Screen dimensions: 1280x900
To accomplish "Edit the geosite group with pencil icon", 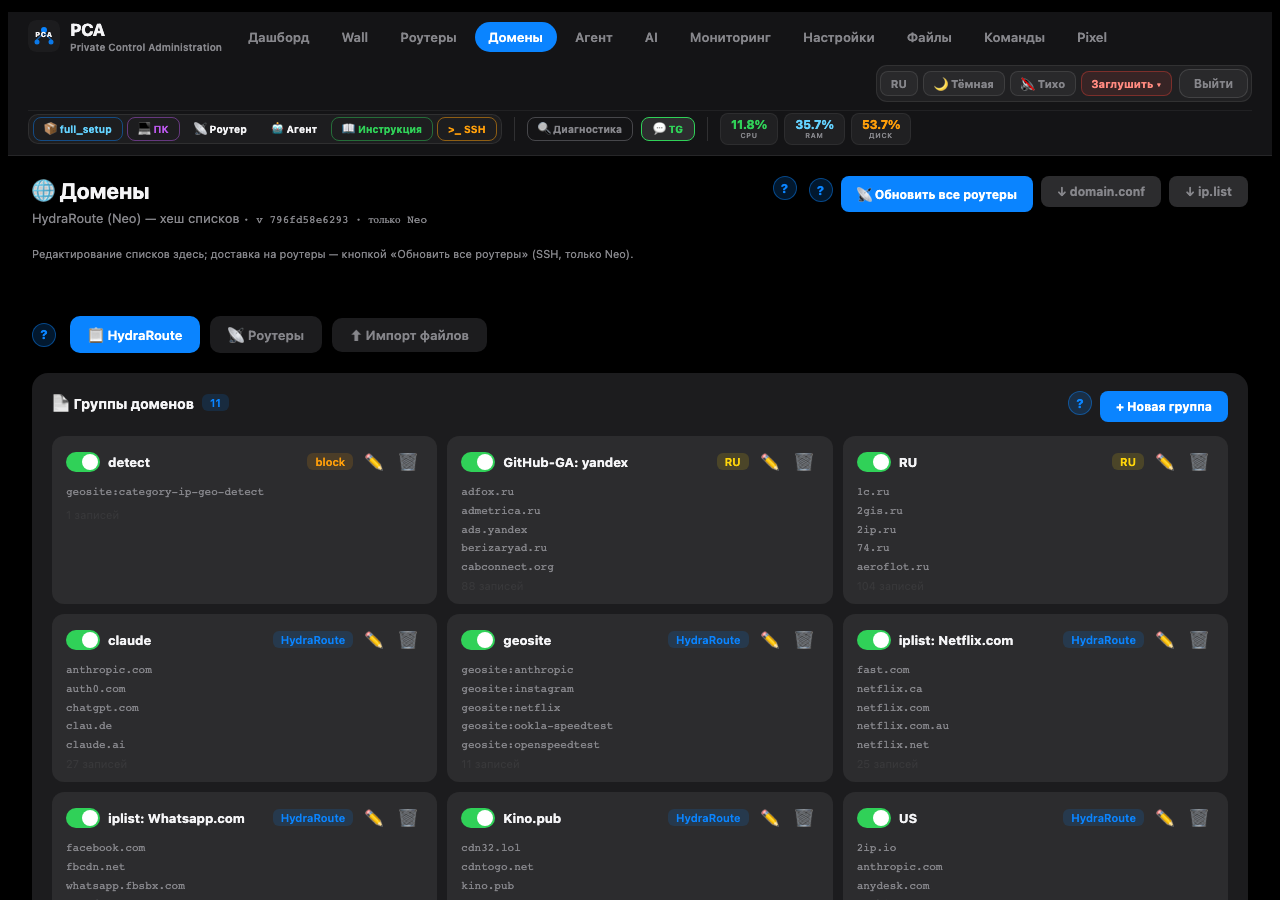I will (770, 640).
